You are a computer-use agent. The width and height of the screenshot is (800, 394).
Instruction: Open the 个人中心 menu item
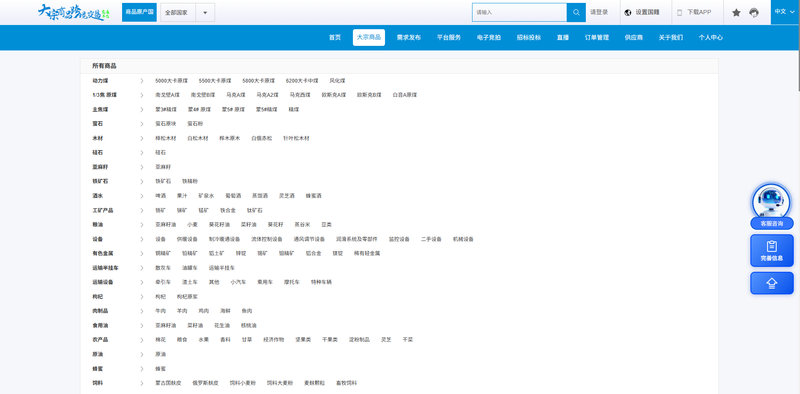[x=710, y=37]
